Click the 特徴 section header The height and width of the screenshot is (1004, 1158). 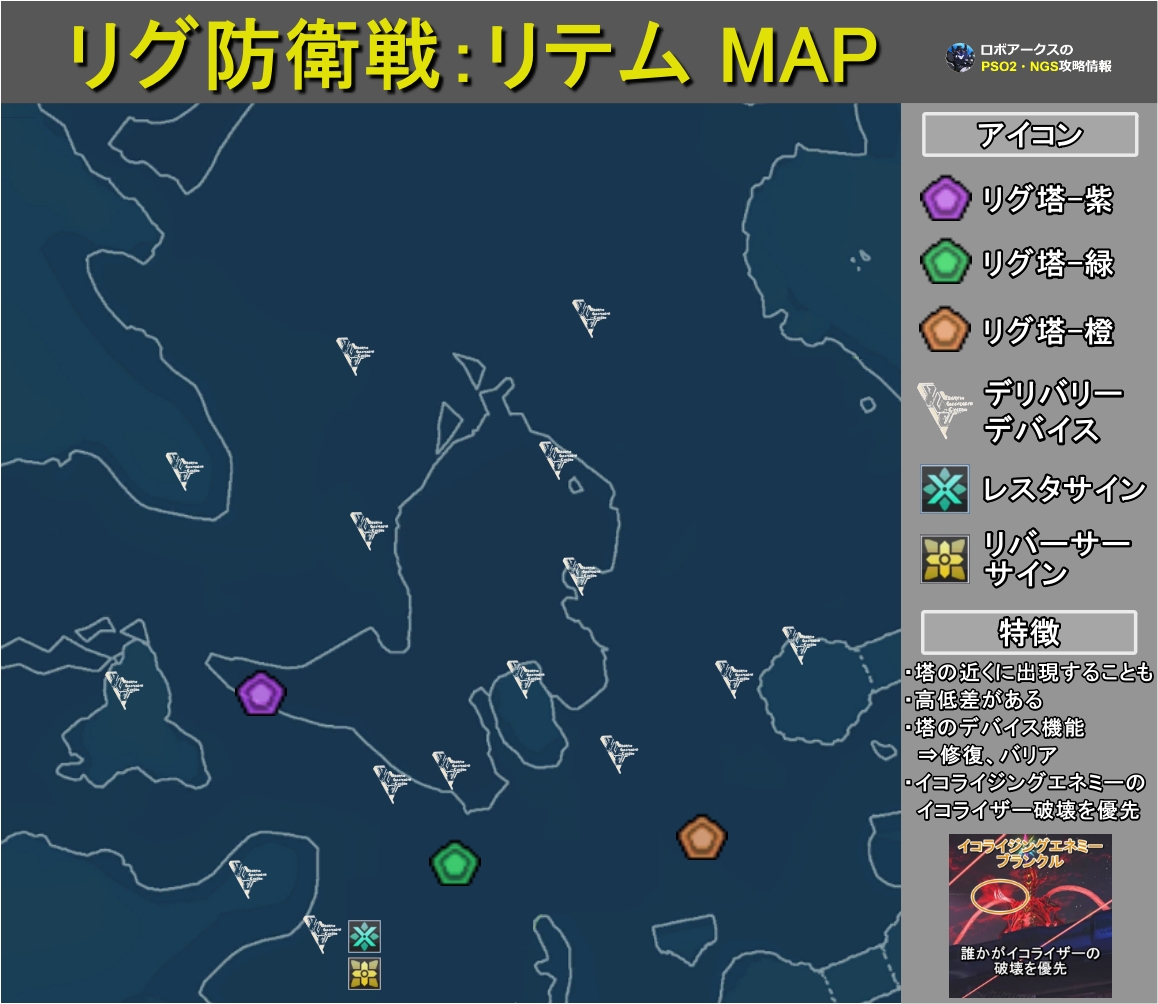coord(1029,632)
